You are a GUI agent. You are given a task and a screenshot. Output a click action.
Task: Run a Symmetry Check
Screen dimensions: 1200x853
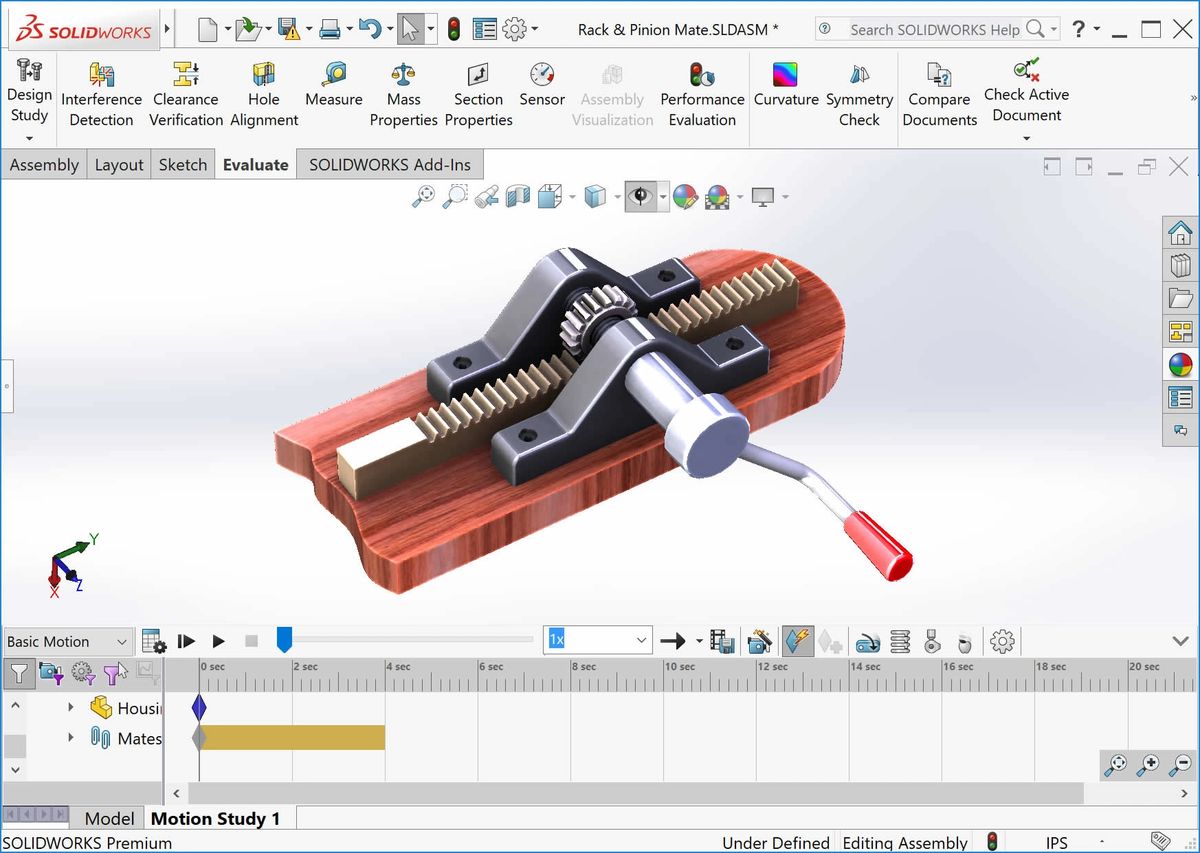click(x=859, y=88)
